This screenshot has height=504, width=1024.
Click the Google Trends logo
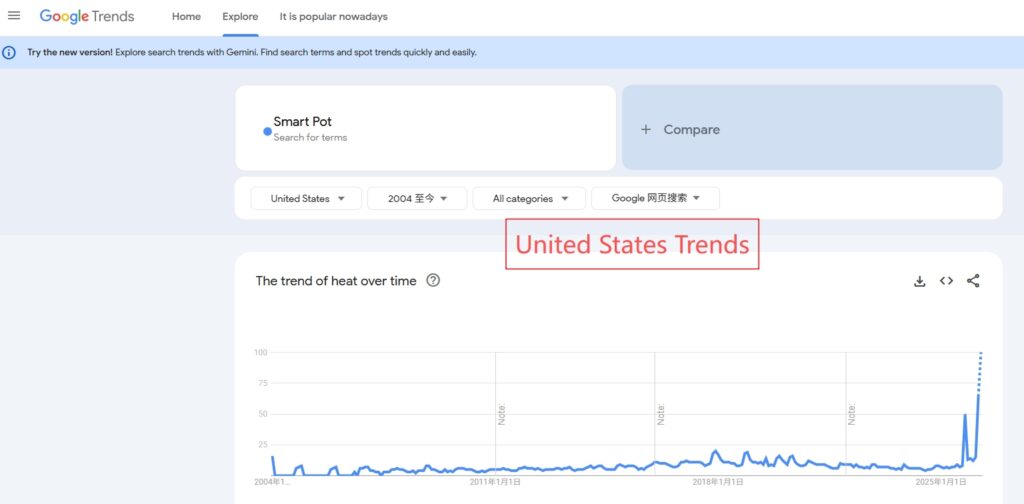click(87, 17)
